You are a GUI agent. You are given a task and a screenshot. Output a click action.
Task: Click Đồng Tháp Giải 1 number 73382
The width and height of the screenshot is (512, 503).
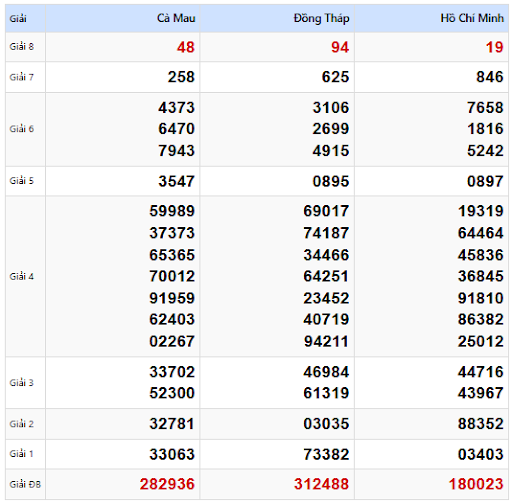[326, 454]
